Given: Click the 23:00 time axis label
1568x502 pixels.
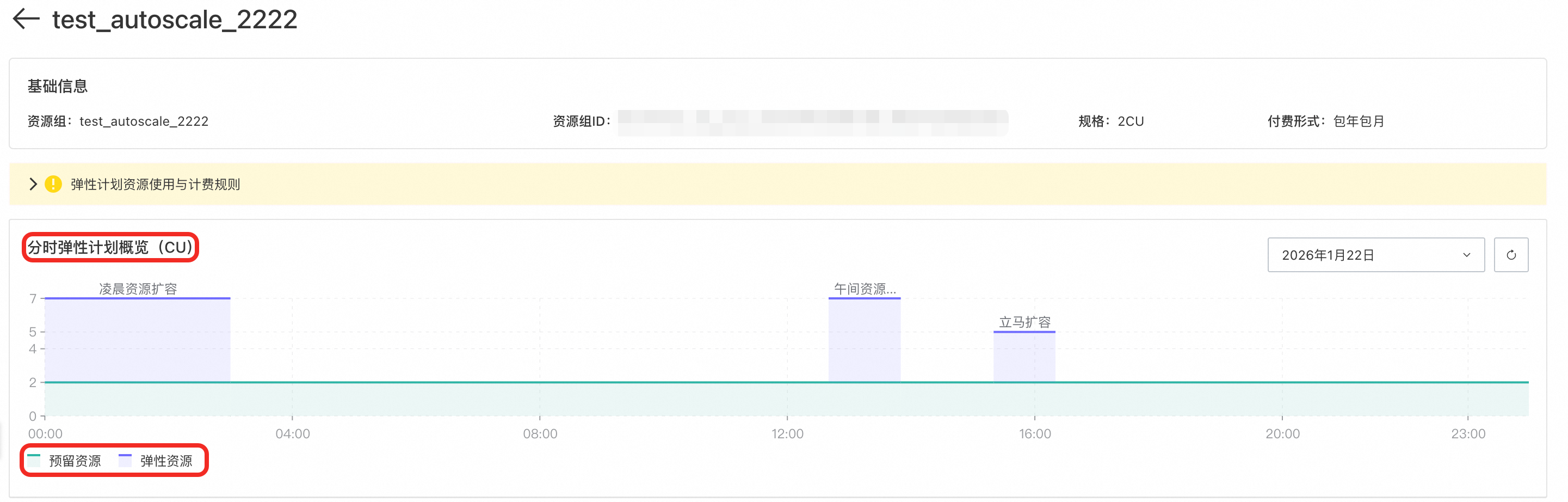Looking at the screenshot, I should 1468,434.
